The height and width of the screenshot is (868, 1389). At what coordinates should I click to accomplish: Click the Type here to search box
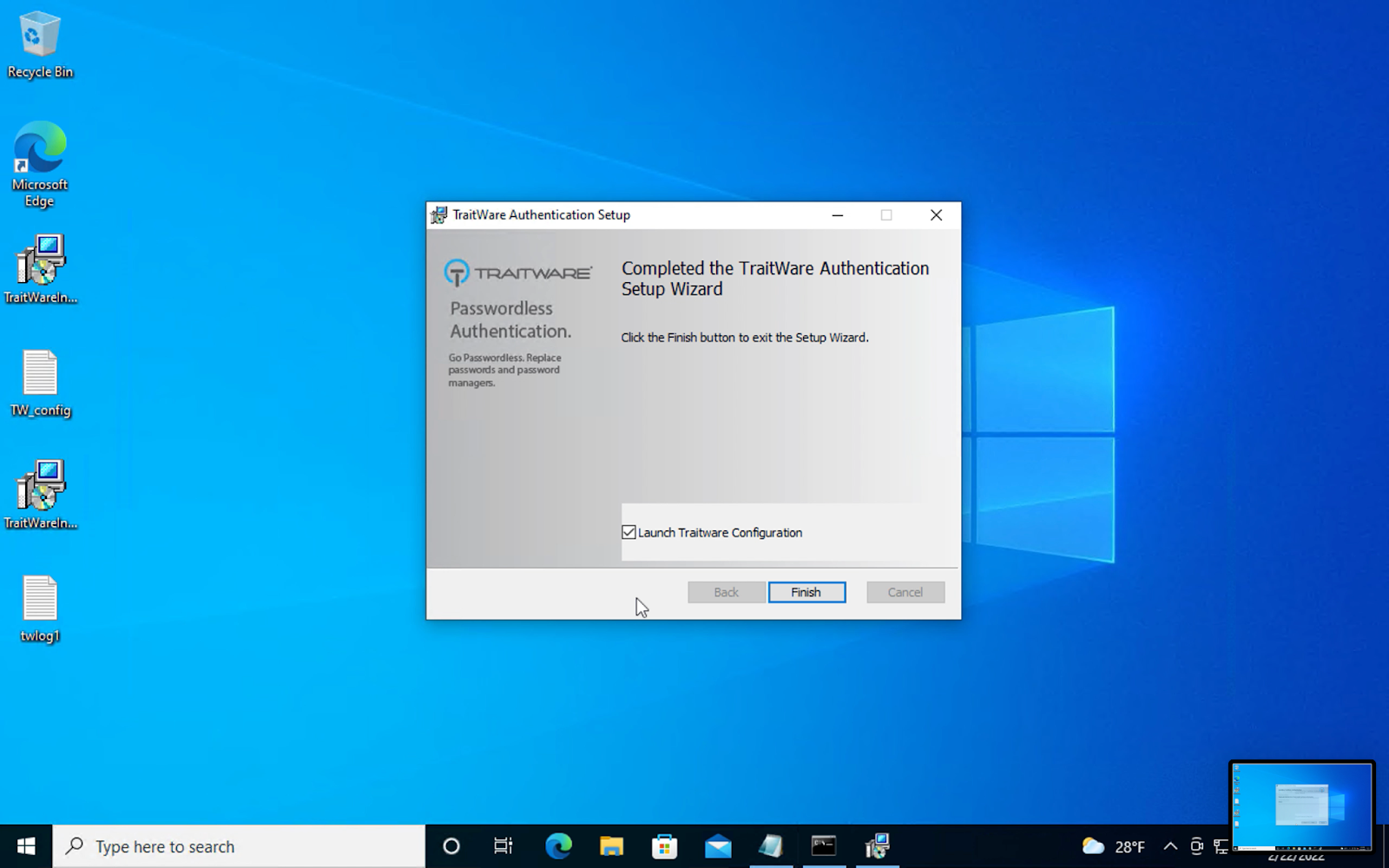click(239, 846)
